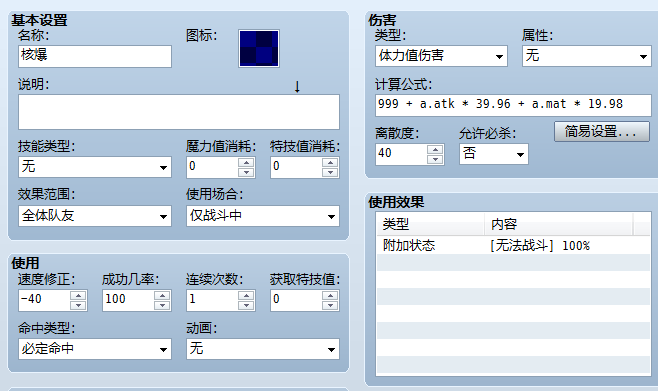Click the 成功几率 value field showing 100

[128, 300]
